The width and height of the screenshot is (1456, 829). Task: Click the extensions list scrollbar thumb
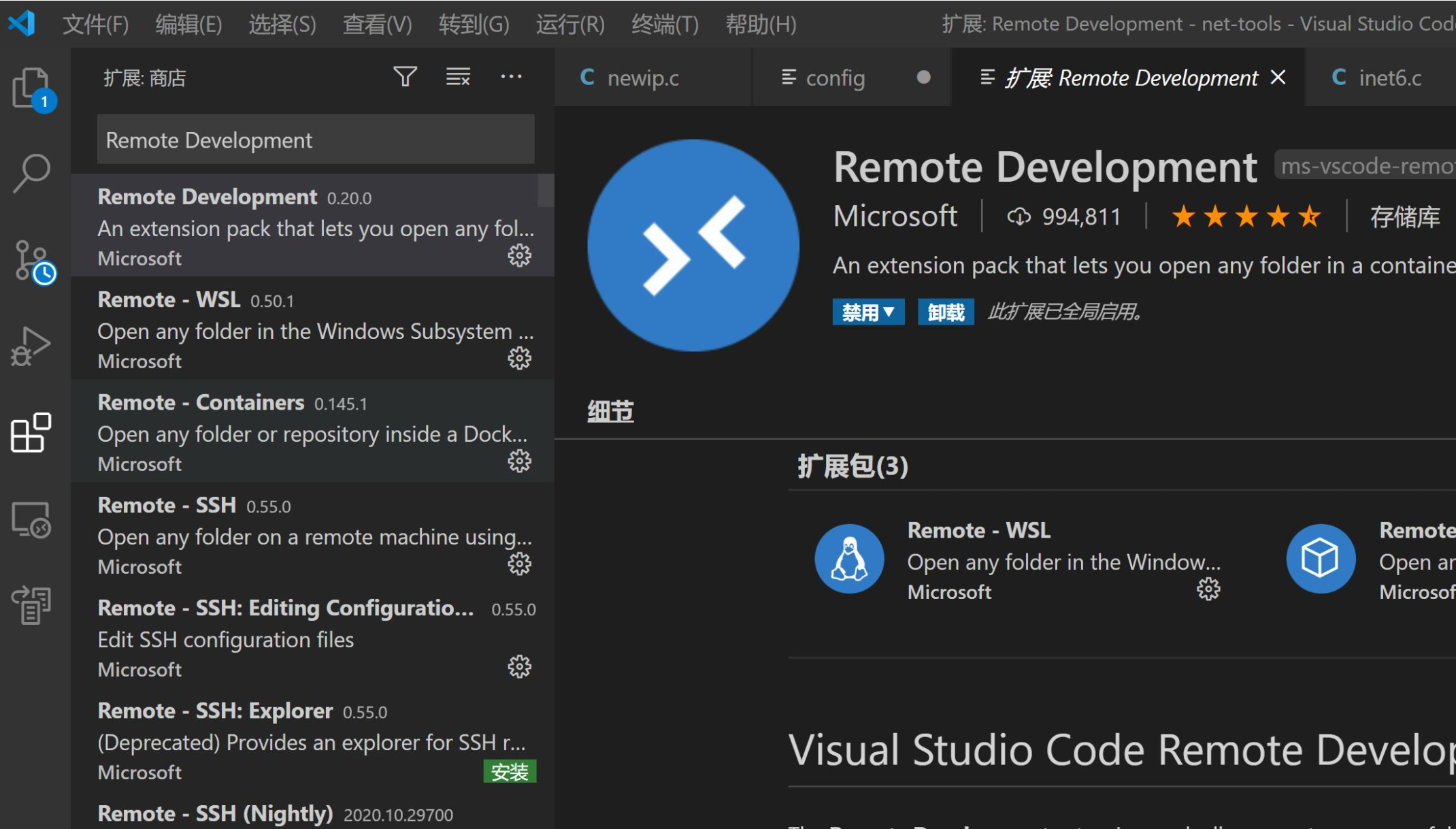pyautogui.click(x=546, y=191)
